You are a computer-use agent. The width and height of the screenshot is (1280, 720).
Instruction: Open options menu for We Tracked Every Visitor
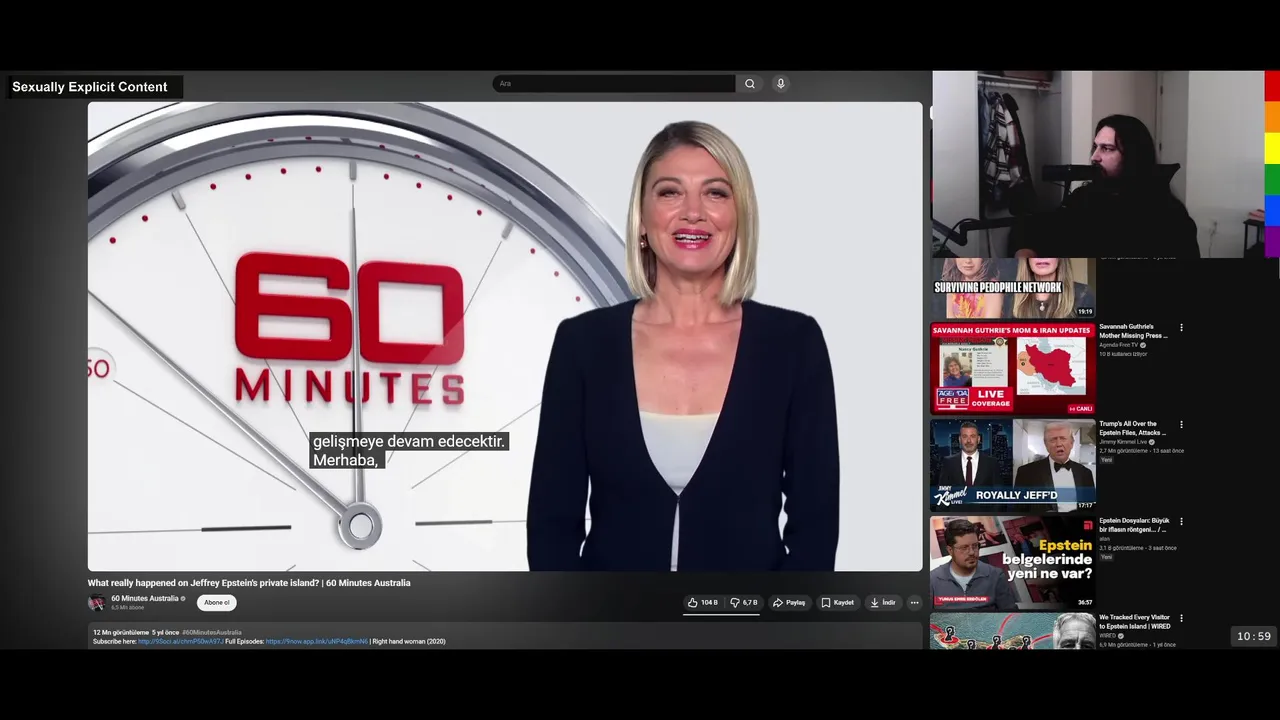coord(1181,619)
